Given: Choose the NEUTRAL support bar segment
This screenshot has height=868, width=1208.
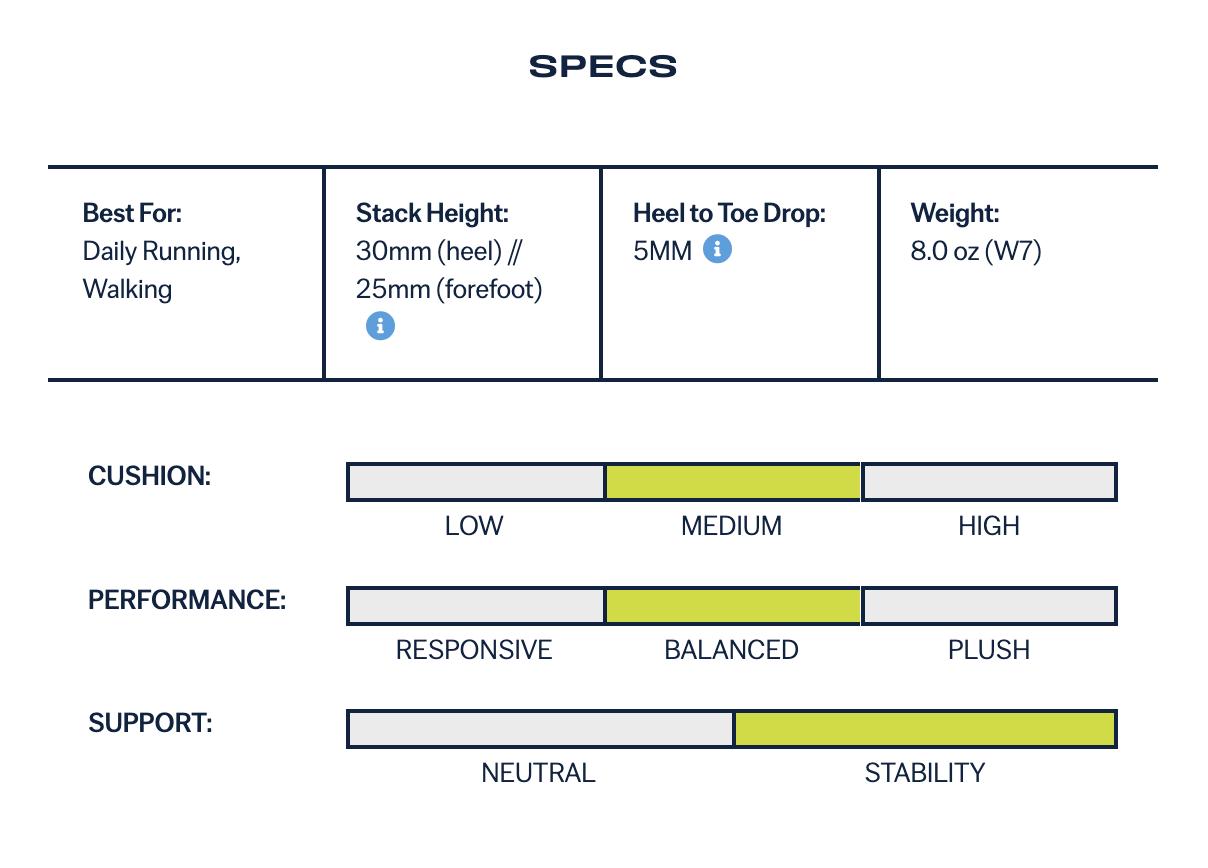Looking at the screenshot, I should pyautogui.click(x=540, y=729).
